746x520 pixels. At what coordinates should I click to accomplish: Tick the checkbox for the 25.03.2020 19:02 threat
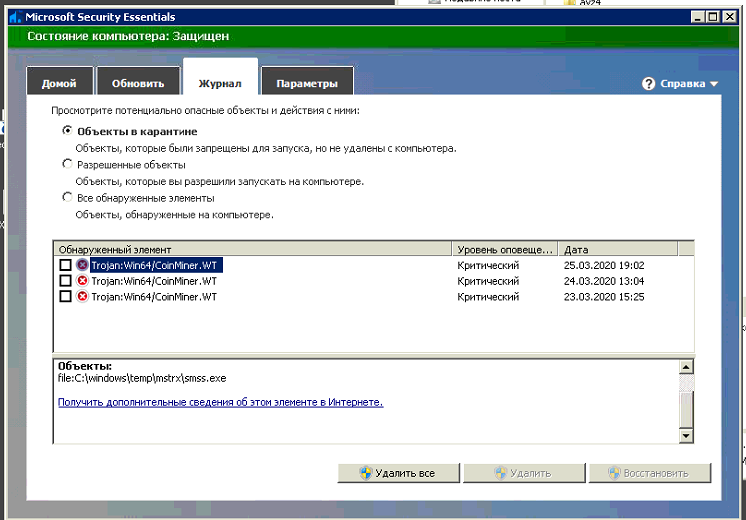point(66,265)
